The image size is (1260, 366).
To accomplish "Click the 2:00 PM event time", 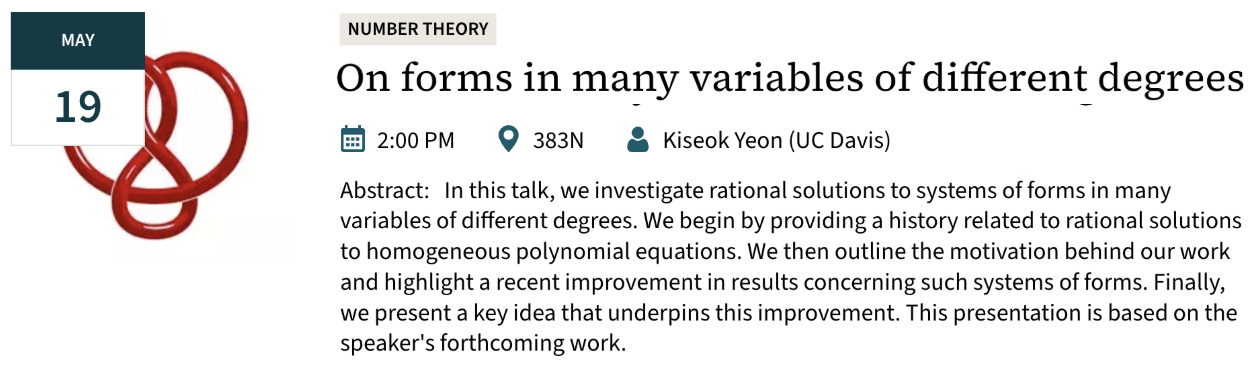I will click(416, 141).
